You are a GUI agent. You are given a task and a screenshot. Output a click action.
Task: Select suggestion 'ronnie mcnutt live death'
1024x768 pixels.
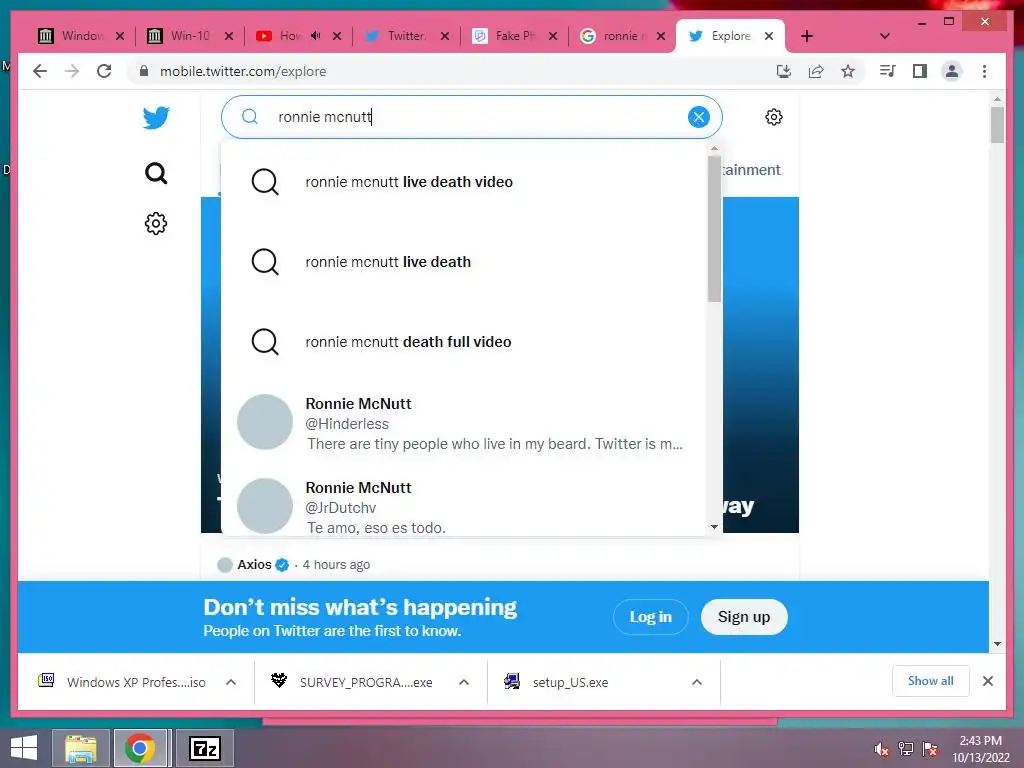click(x=464, y=262)
